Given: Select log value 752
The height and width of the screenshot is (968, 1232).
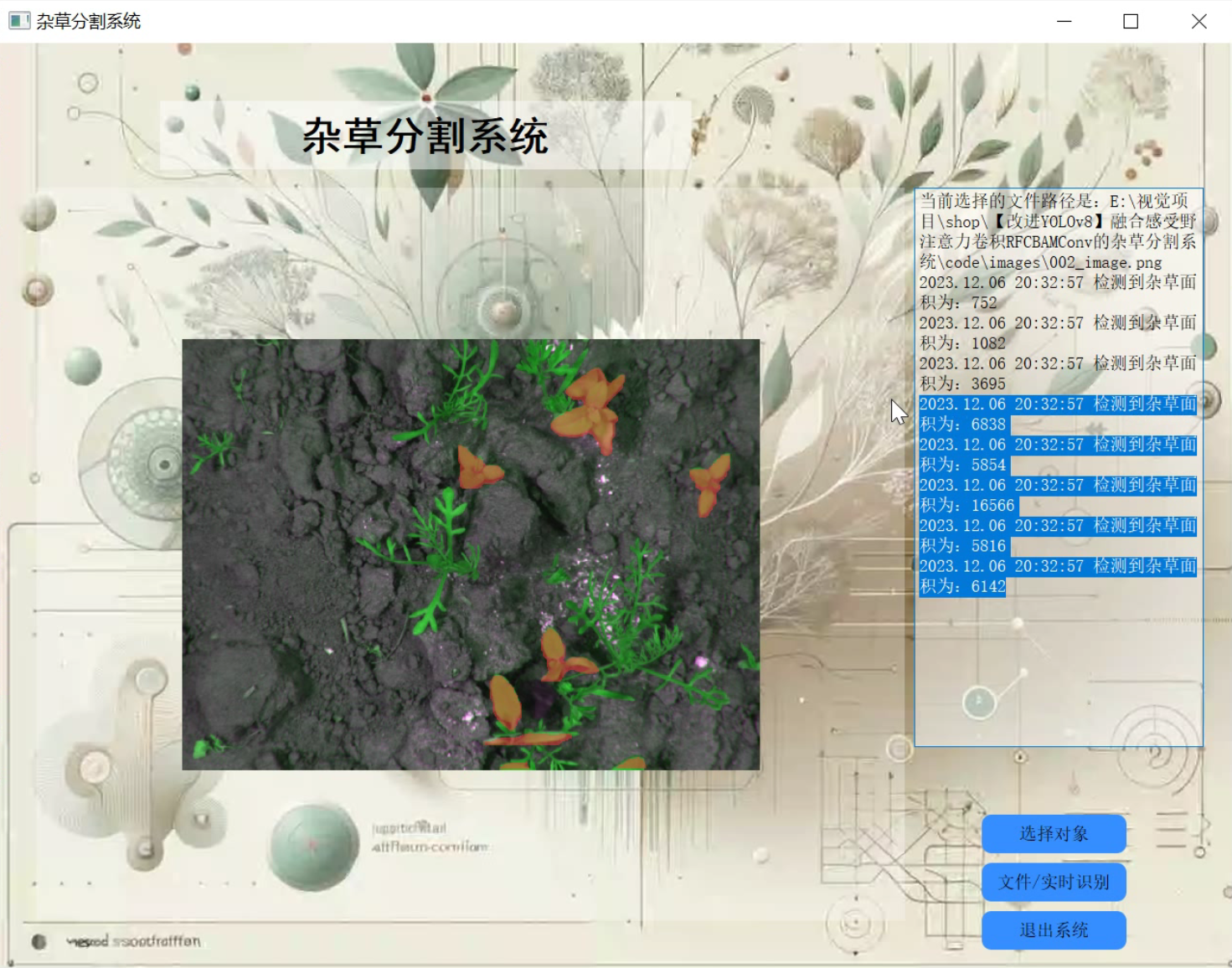Looking at the screenshot, I should coord(984,303).
